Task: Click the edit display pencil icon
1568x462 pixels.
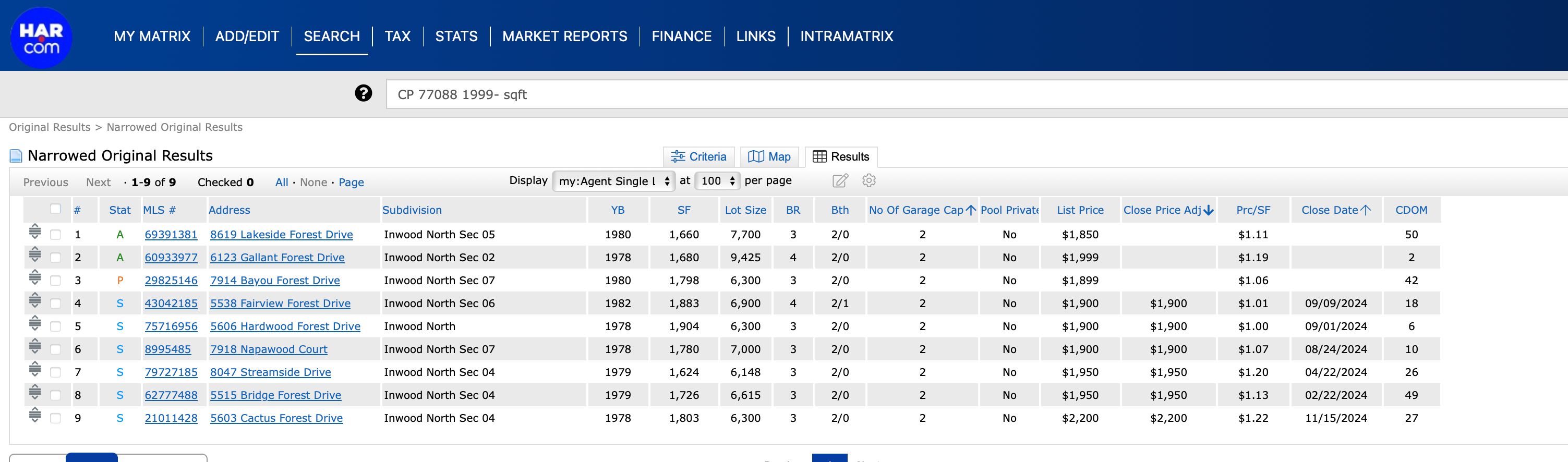Action: pyautogui.click(x=839, y=181)
